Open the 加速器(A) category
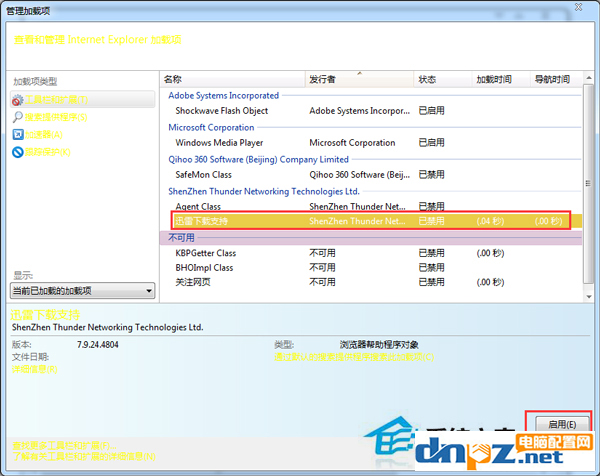This screenshot has width=600, height=476. point(44,135)
